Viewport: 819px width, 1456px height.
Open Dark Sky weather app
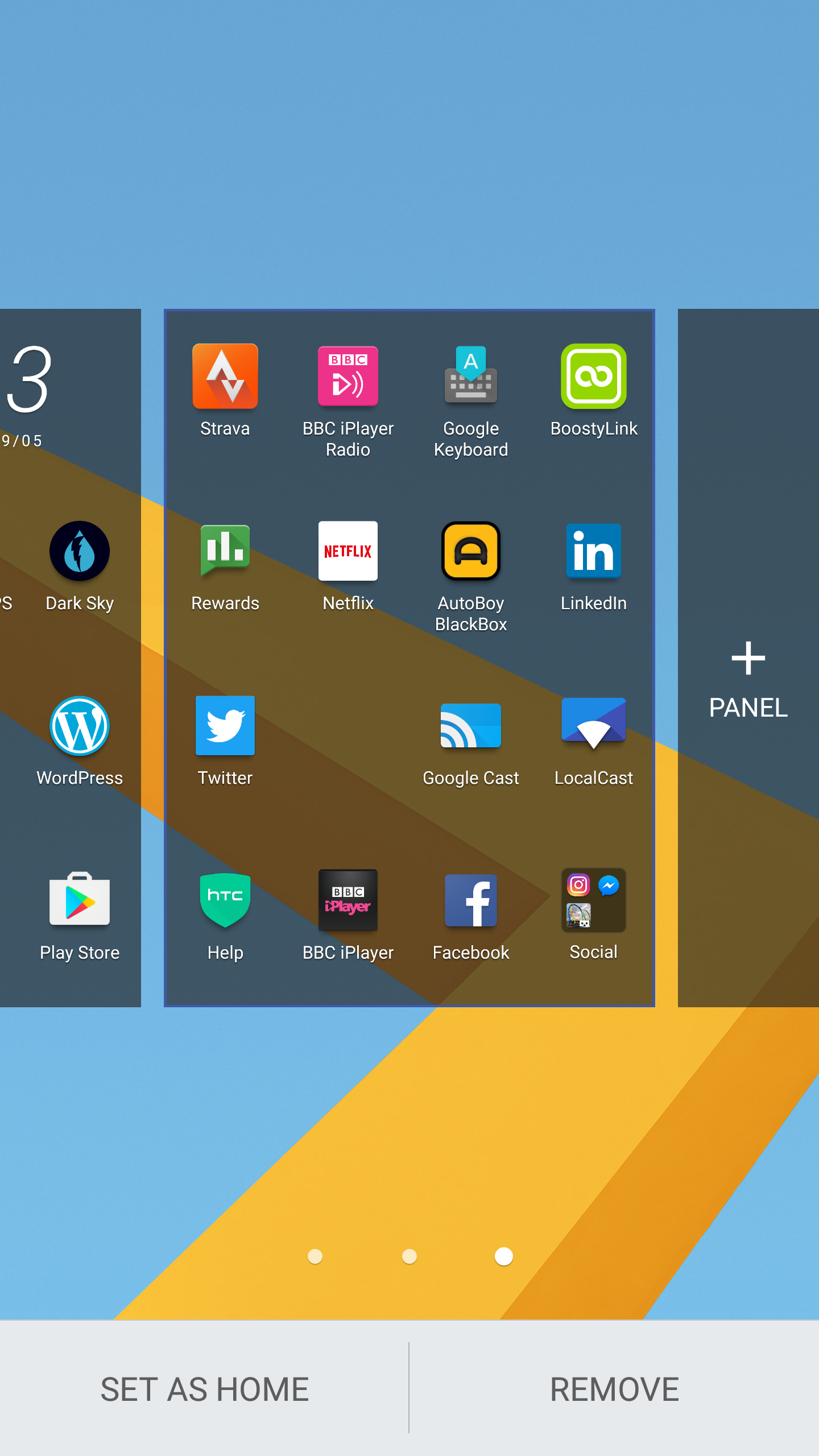click(x=80, y=551)
